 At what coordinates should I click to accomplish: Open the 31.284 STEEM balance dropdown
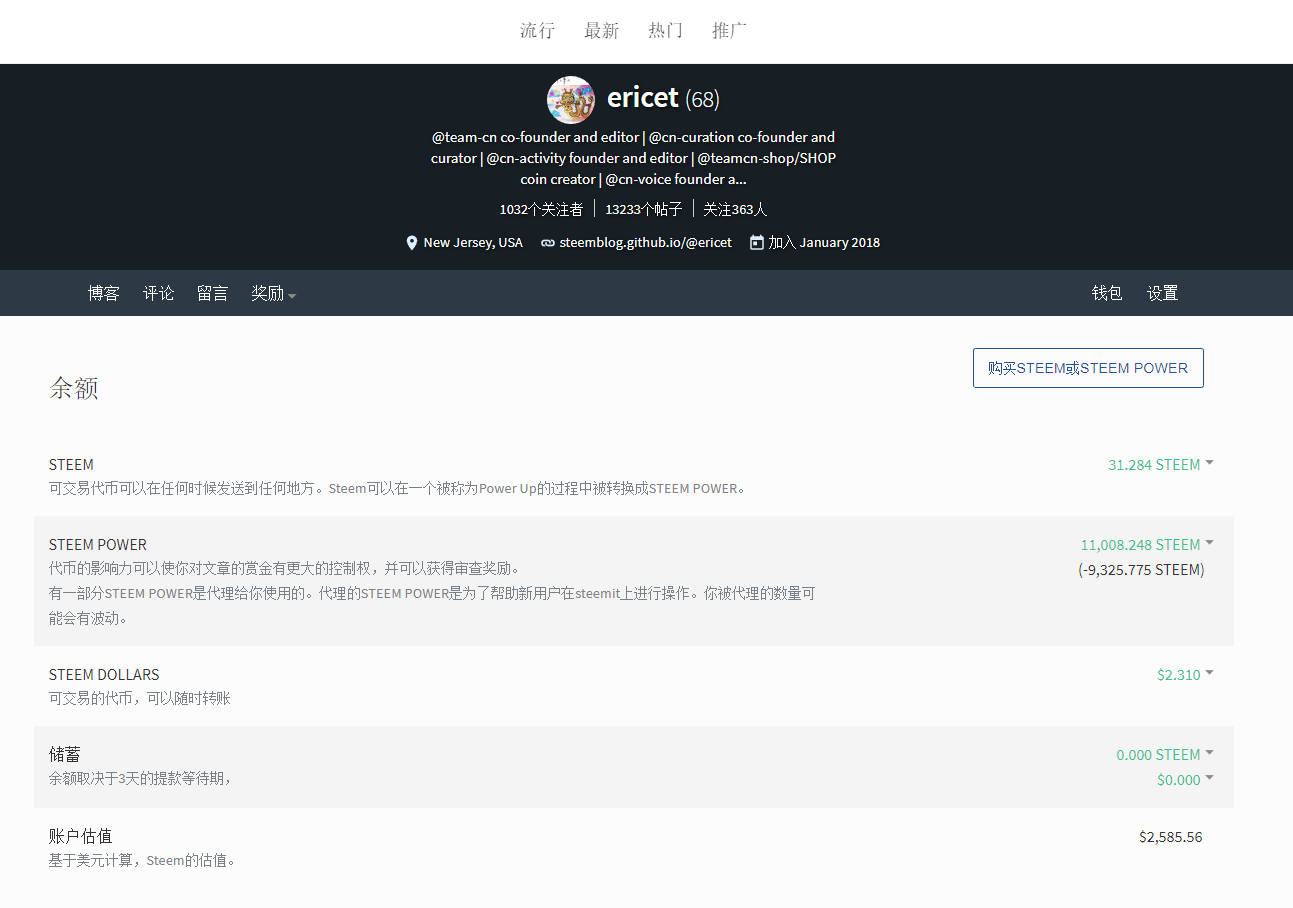1161,465
